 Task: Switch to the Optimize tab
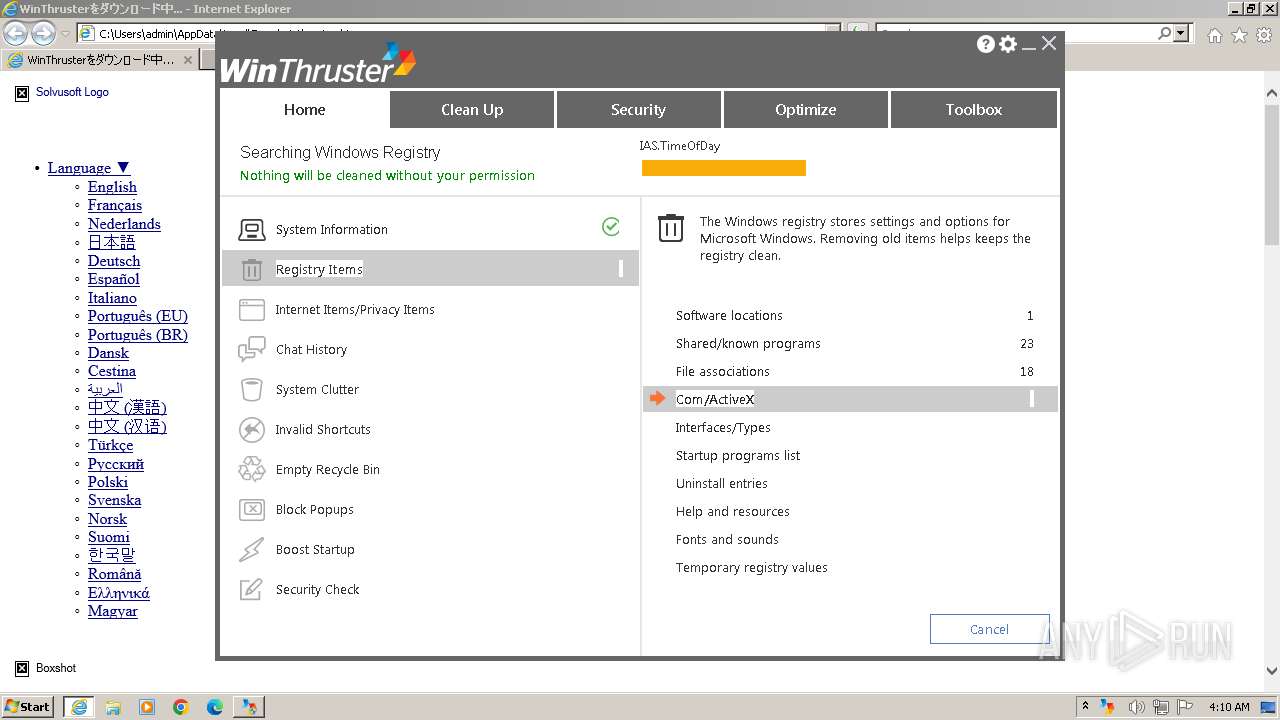[x=805, y=110]
